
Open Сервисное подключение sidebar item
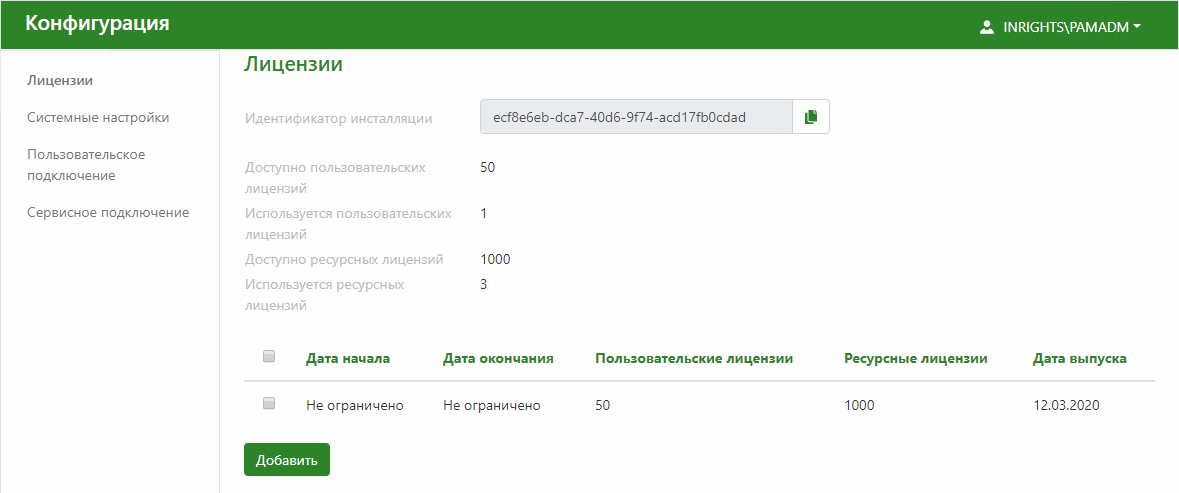coord(108,212)
